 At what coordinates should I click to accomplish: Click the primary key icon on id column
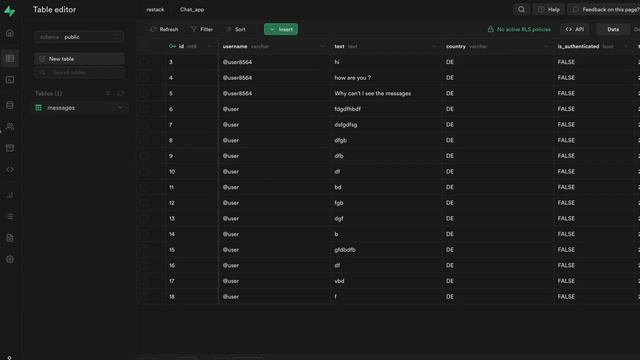click(x=172, y=46)
